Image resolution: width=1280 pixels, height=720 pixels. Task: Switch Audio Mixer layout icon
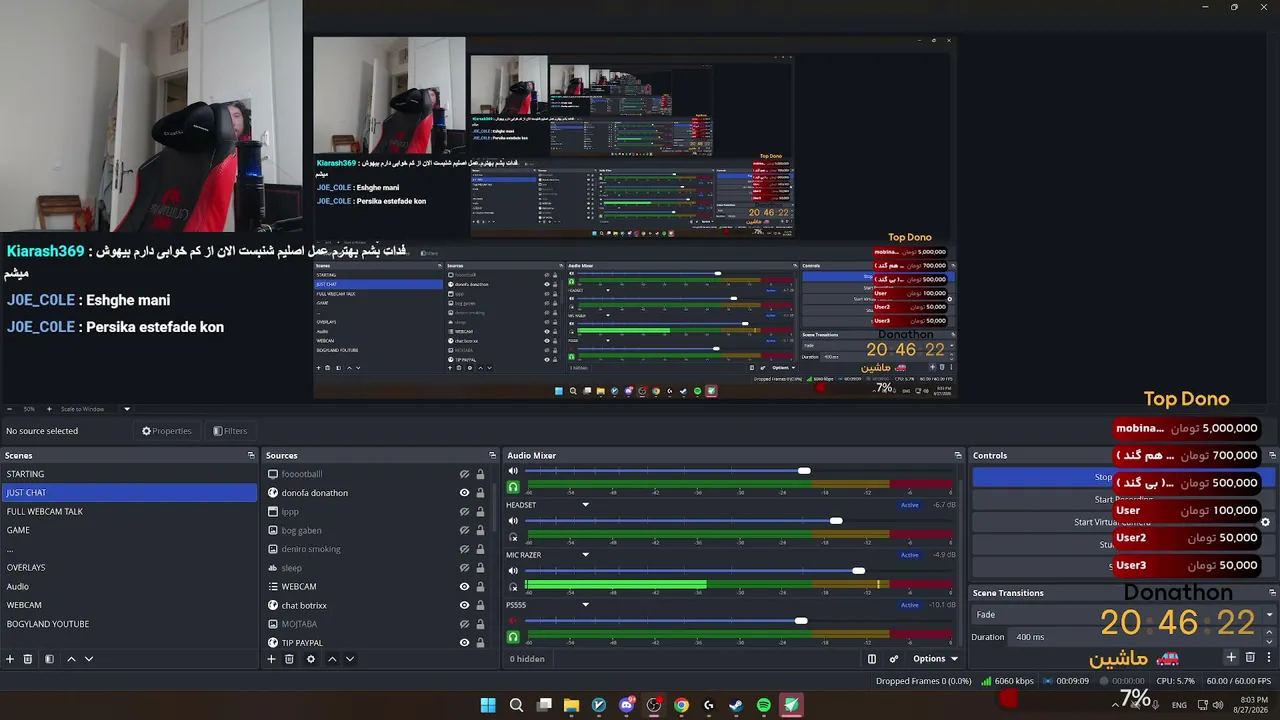(872, 659)
